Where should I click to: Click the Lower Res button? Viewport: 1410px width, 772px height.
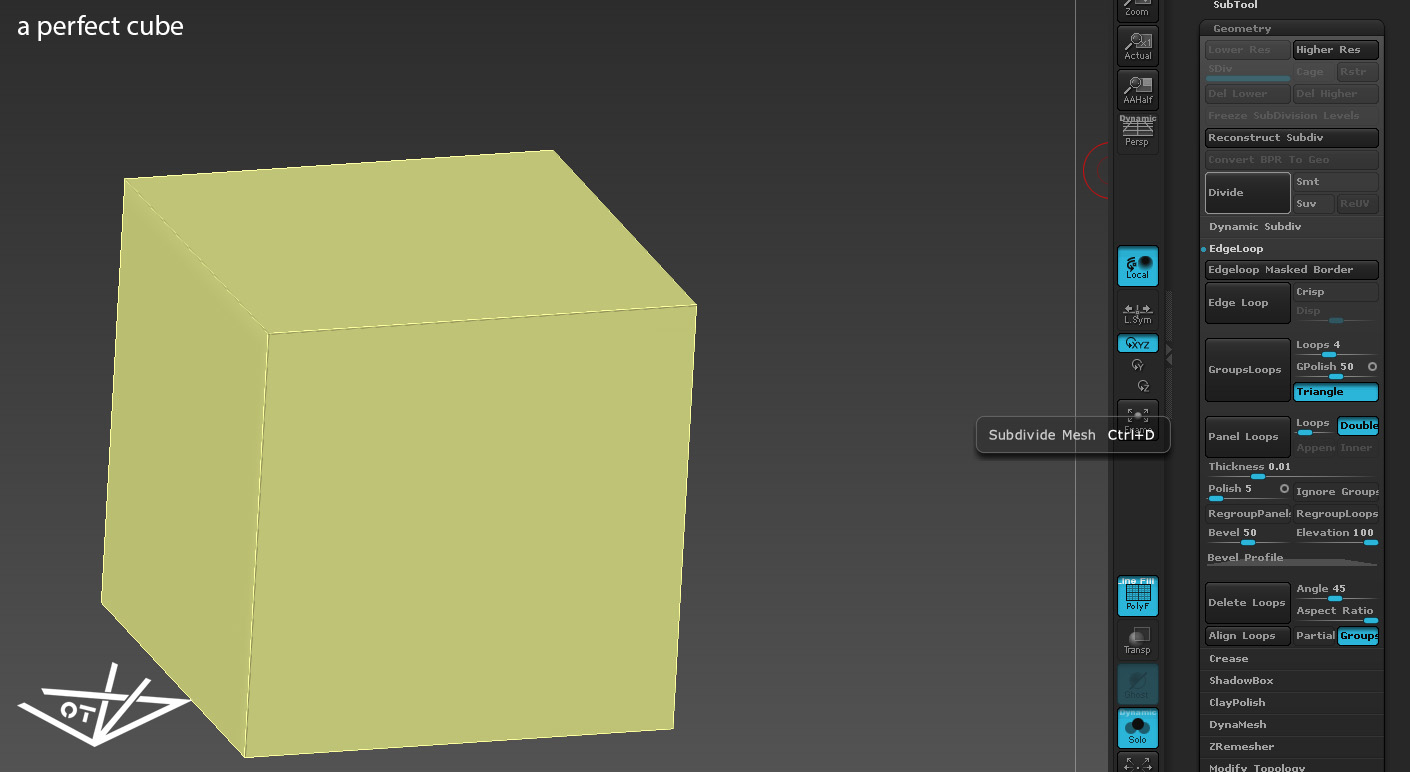click(x=1248, y=50)
